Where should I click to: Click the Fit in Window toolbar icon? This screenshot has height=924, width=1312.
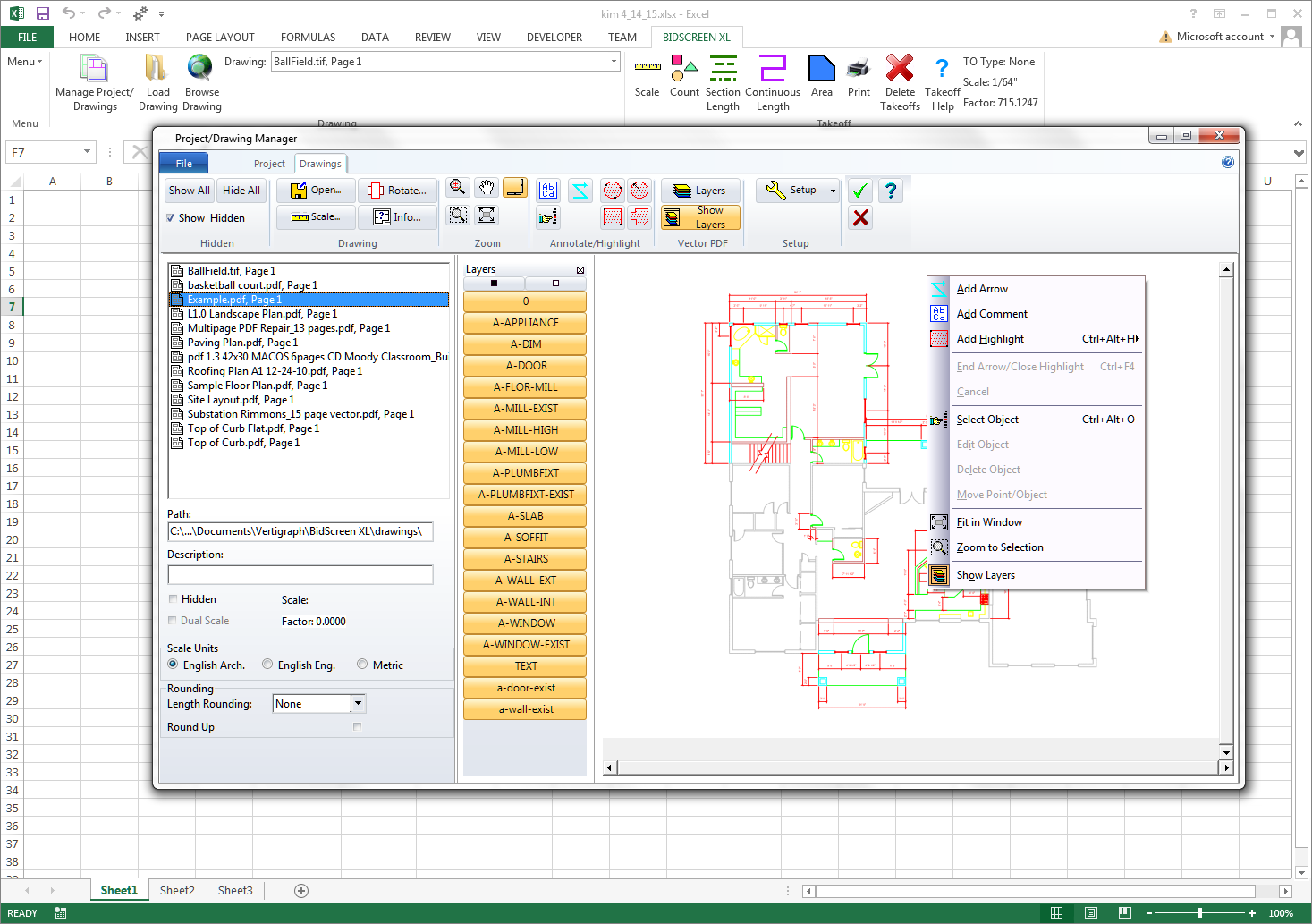(487, 215)
